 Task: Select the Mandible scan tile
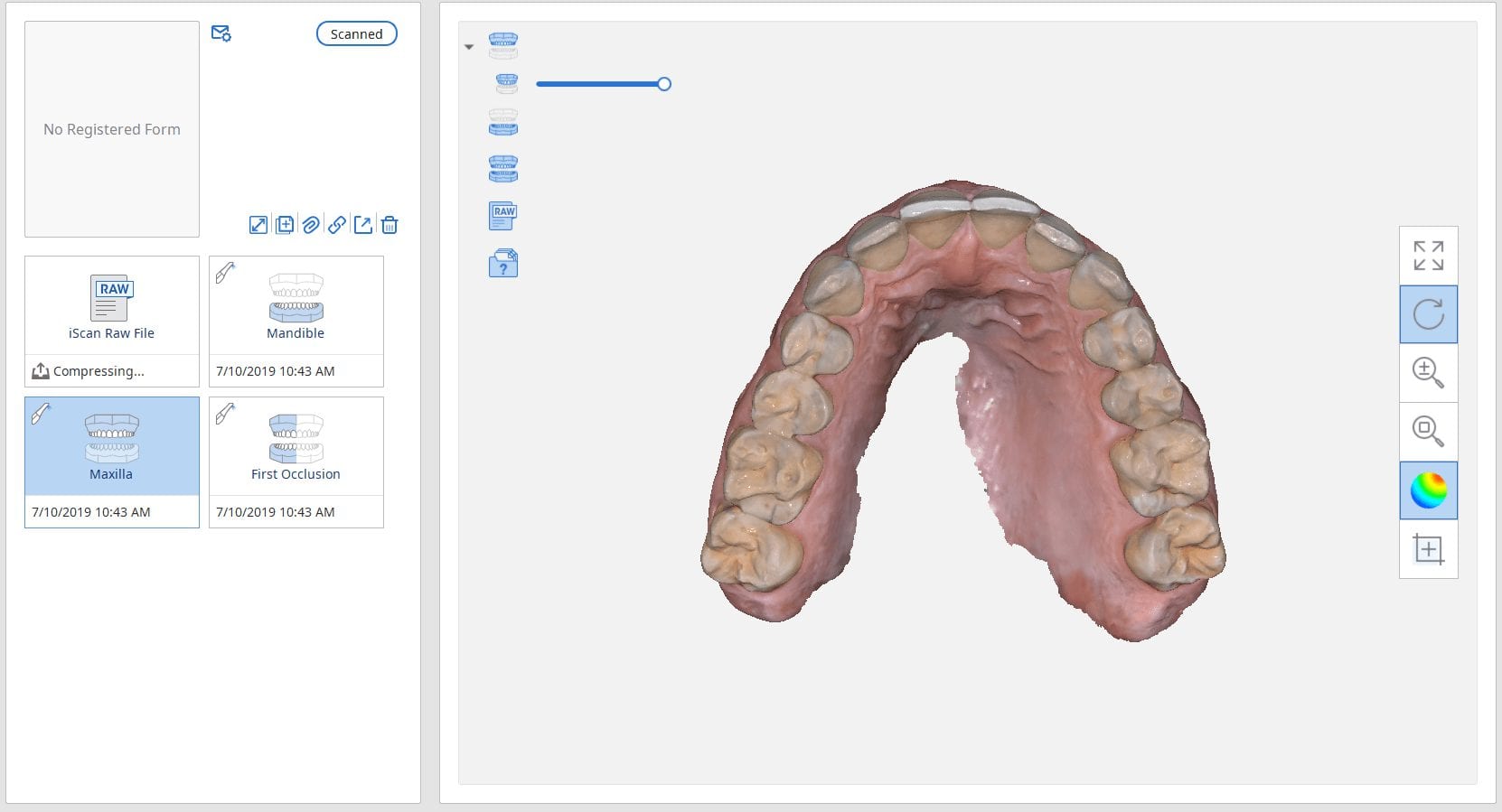pos(296,307)
